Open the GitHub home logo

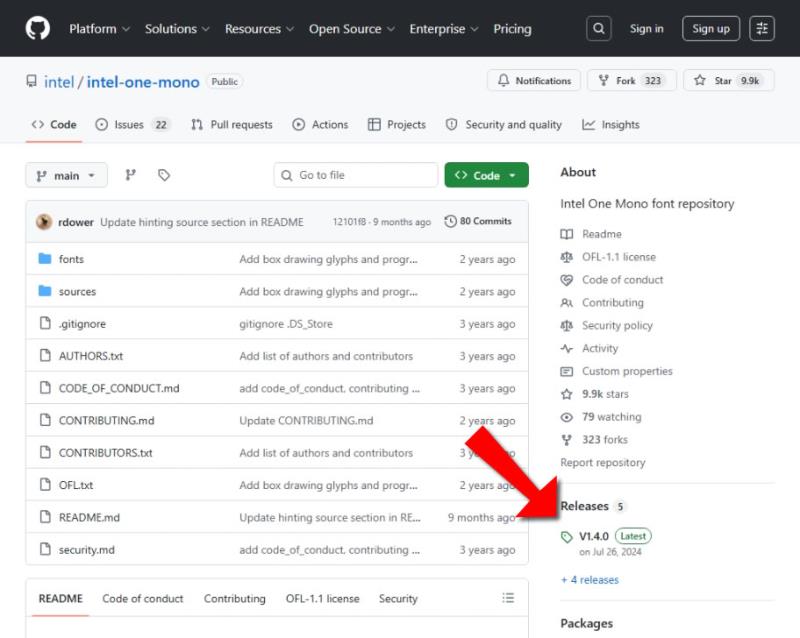(x=38, y=28)
